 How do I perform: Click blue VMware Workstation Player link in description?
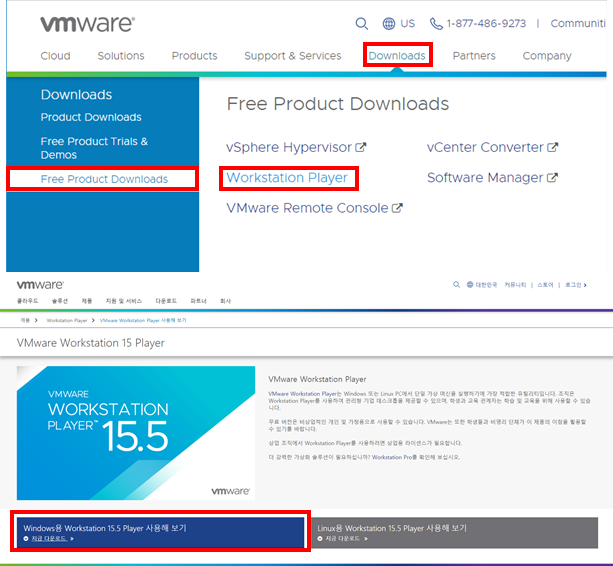(302, 394)
